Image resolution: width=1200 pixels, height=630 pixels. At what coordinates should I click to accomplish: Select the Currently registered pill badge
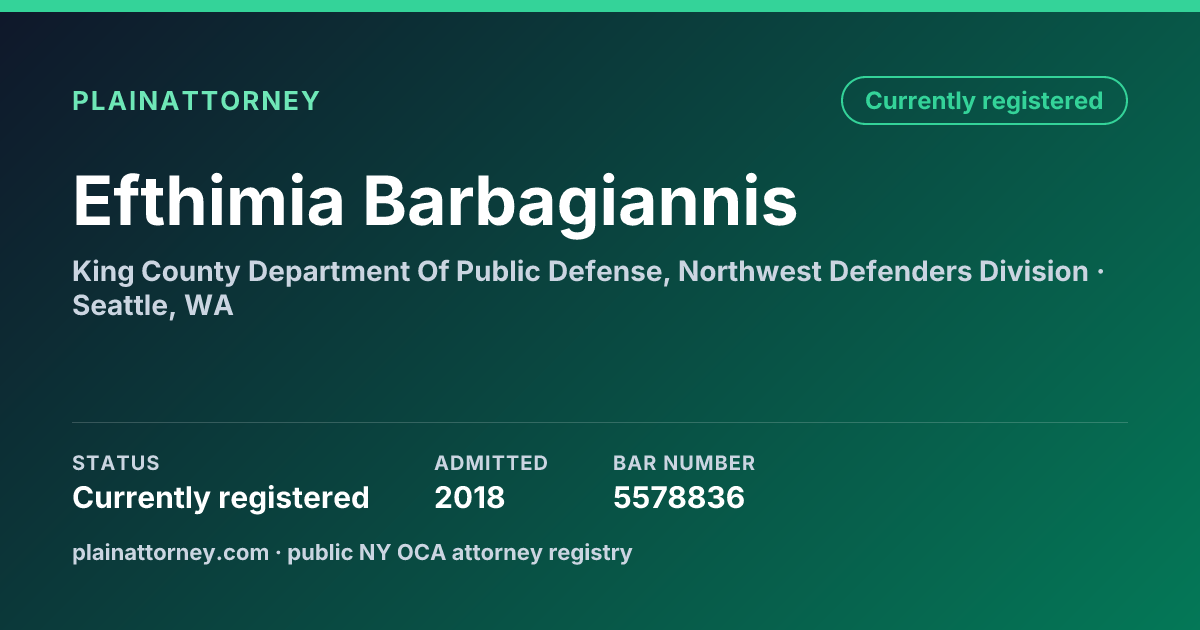pyautogui.click(x=984, y=101)
